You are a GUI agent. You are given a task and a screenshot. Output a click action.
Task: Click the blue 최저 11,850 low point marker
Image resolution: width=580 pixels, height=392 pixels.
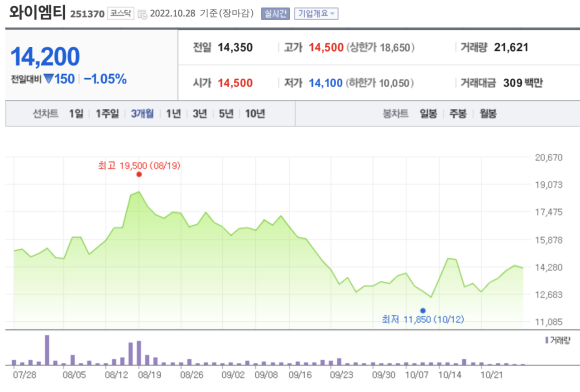click(x=423, y=311)
